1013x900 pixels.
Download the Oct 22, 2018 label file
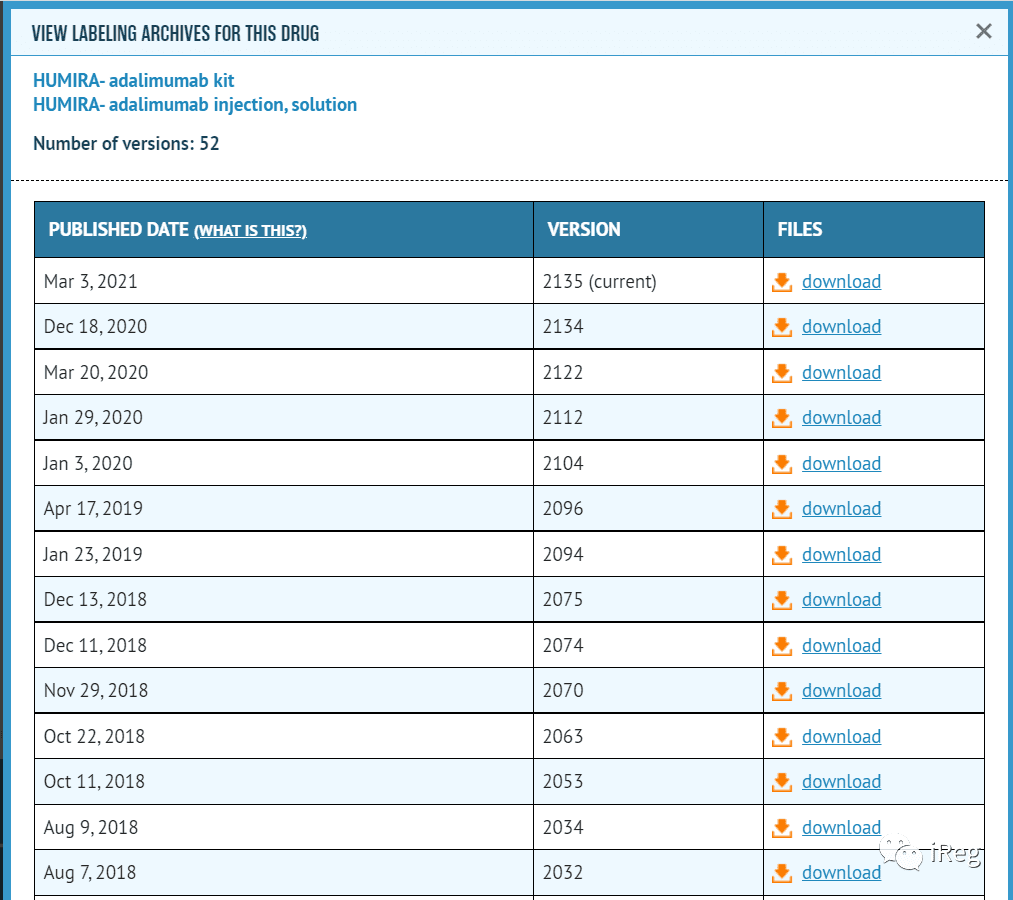[841, 737]
